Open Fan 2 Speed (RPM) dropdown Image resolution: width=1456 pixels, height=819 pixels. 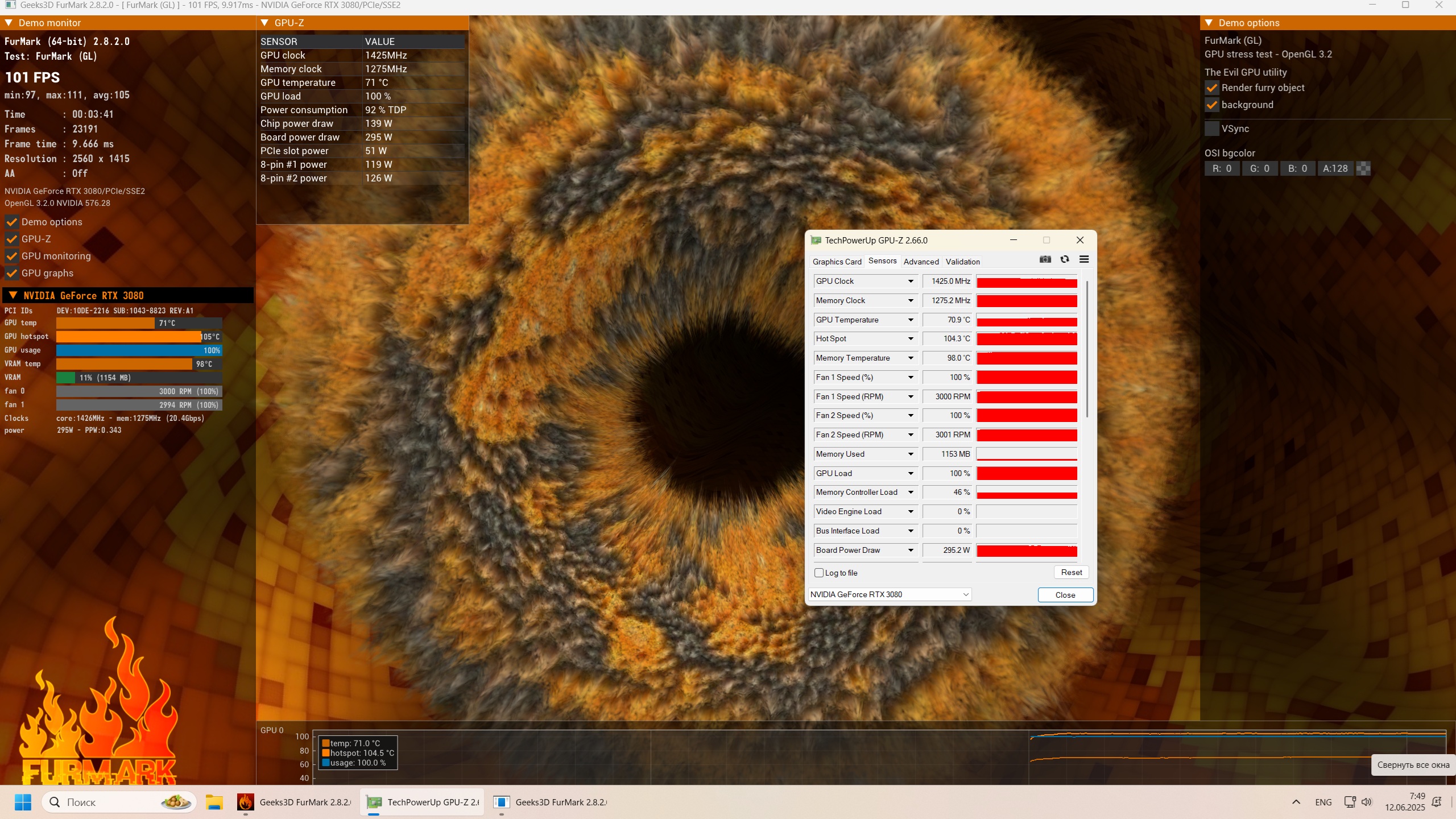[x=911, y=435]
